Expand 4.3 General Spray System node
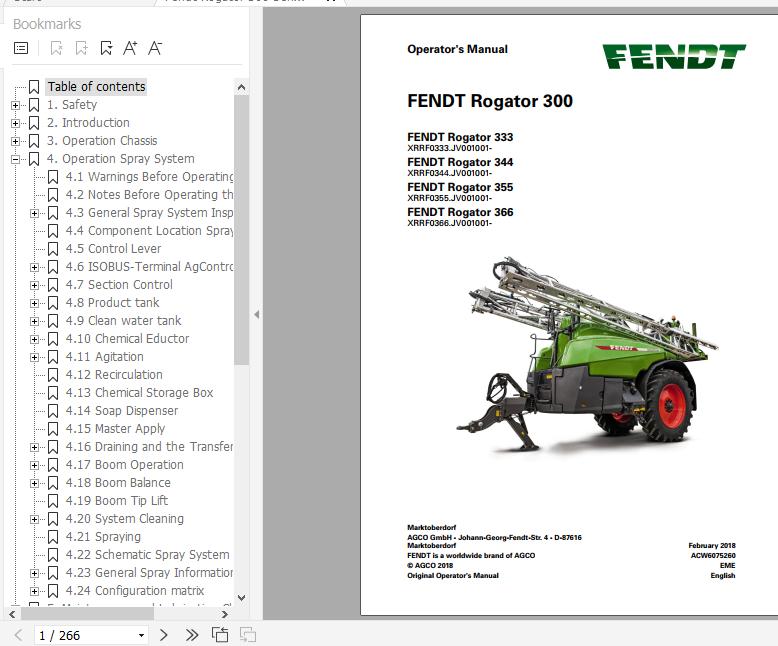 coord(34,213)
